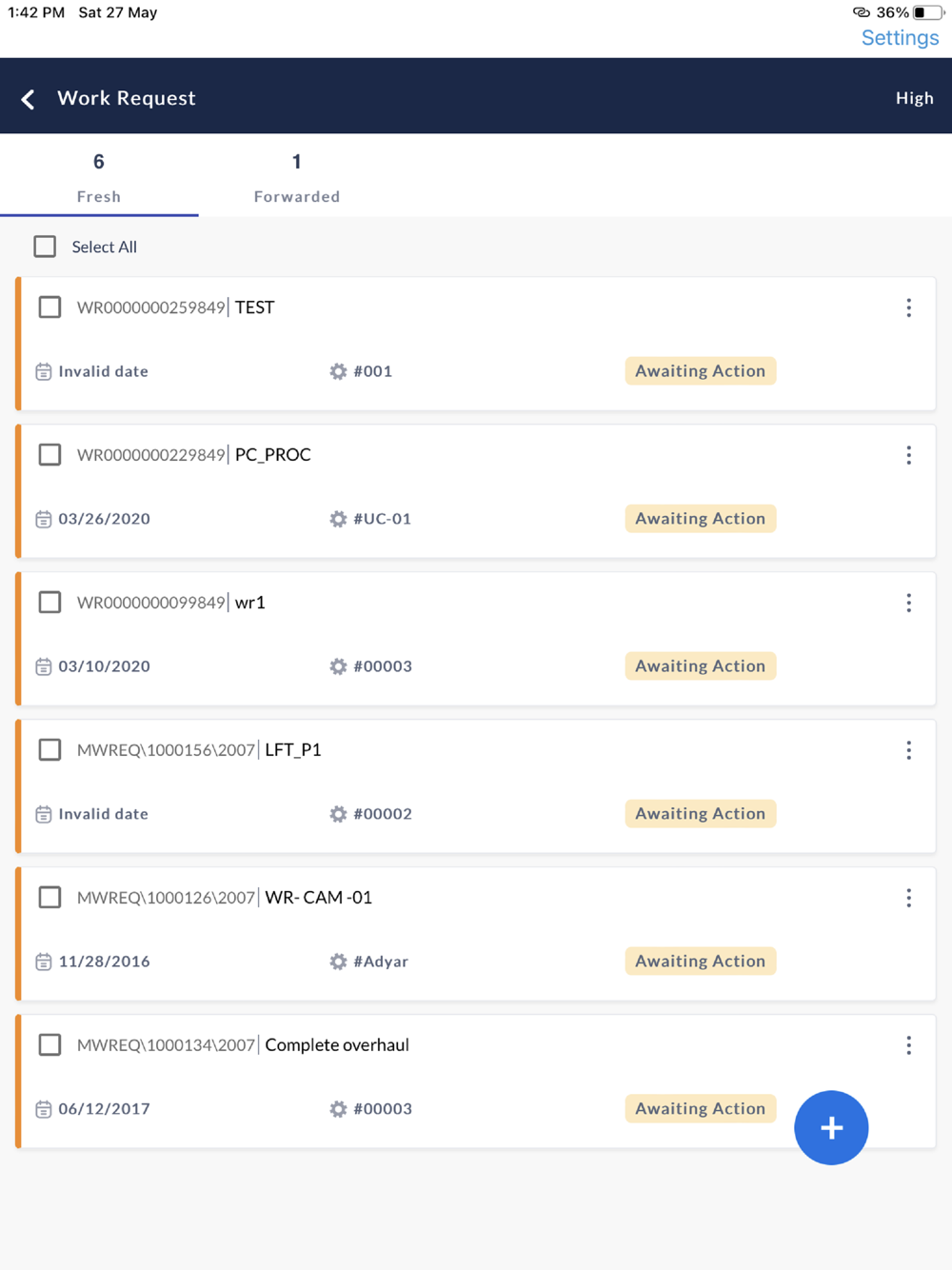Tap the back arrow in the header

29,99
